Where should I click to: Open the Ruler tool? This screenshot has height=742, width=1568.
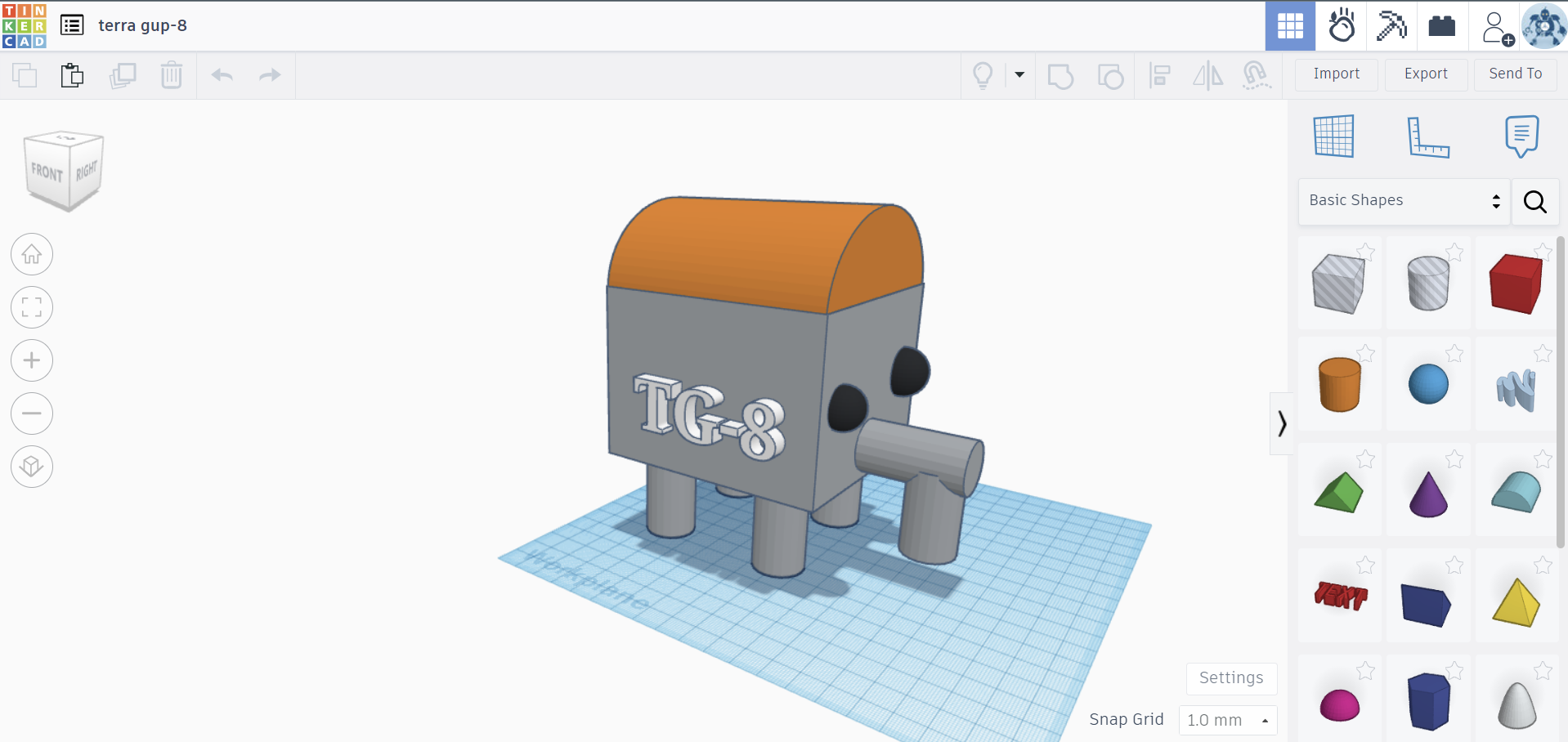[1427, 136]
